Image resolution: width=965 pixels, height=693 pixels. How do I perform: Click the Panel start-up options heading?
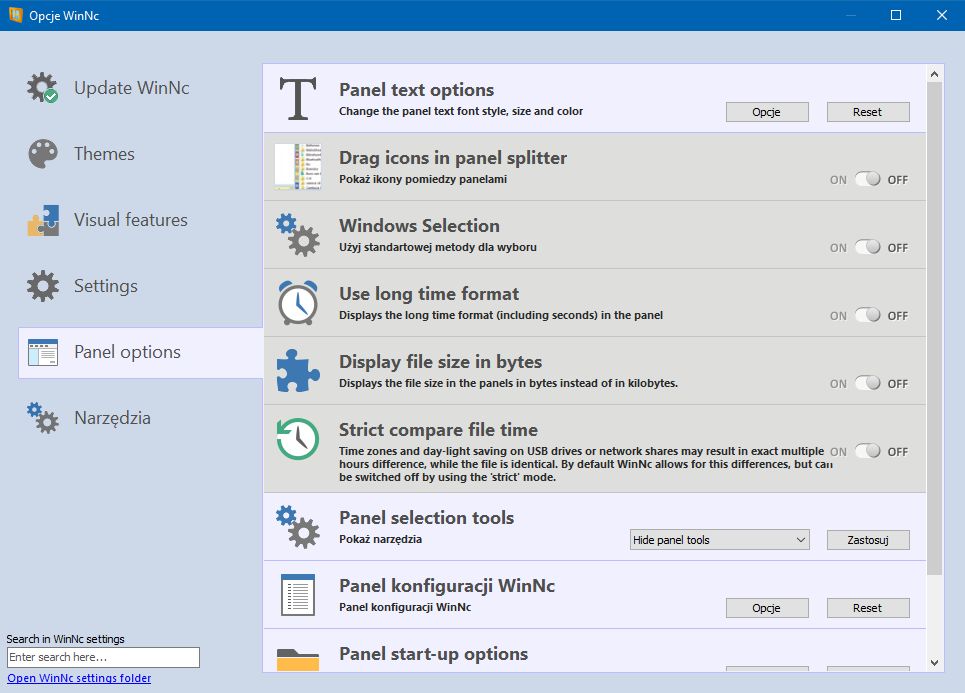point(433,654)
